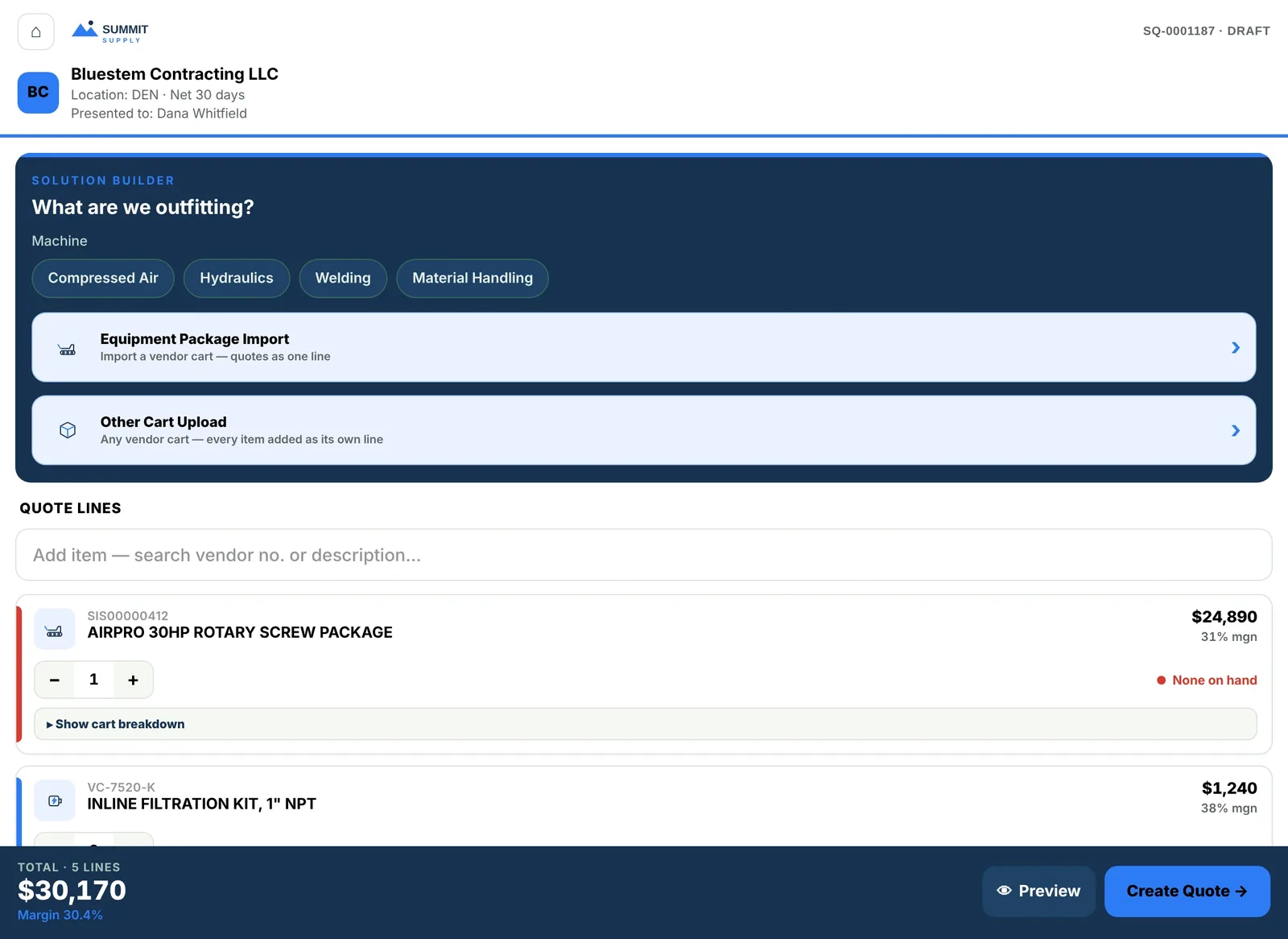Click the None on hand status
This screenshot has height=939, width=1288.
[x=1207, y=680]
